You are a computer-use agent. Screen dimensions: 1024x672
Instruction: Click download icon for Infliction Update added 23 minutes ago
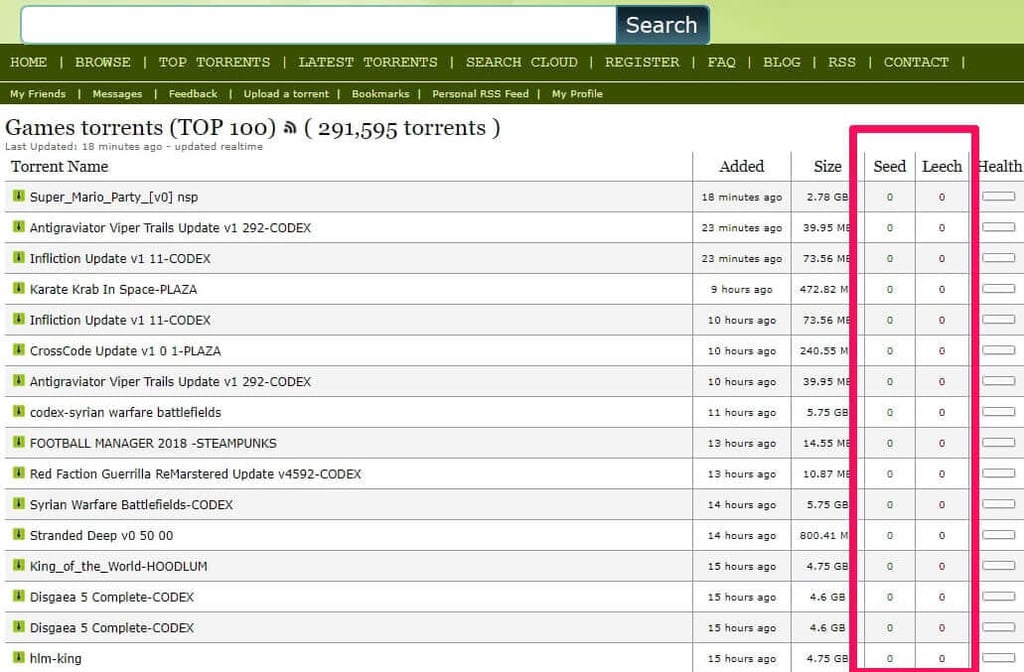[19, 257]
